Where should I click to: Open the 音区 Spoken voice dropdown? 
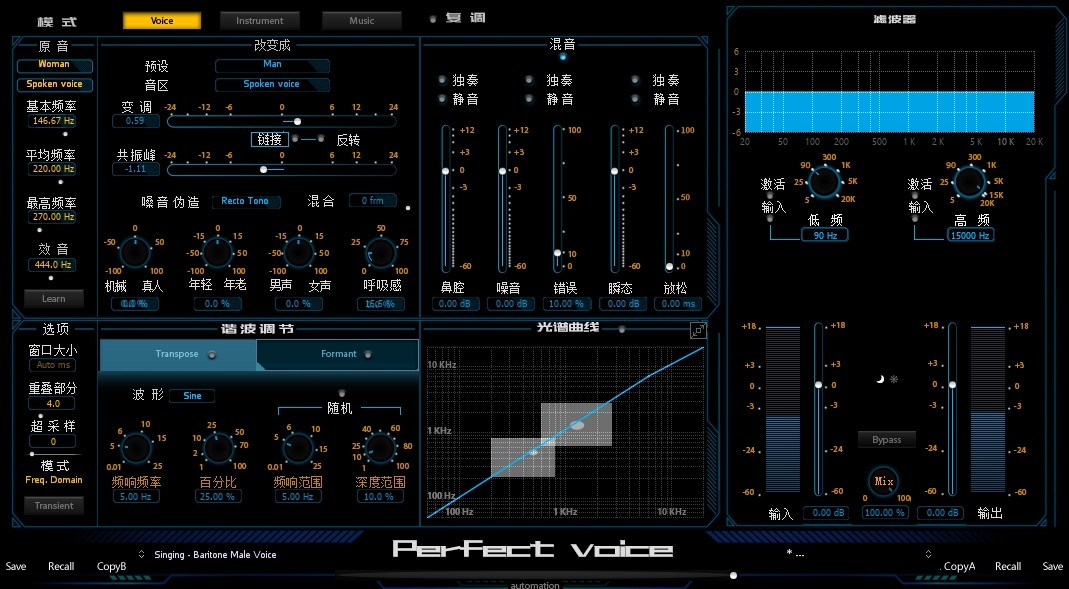(x=272, y=85)
